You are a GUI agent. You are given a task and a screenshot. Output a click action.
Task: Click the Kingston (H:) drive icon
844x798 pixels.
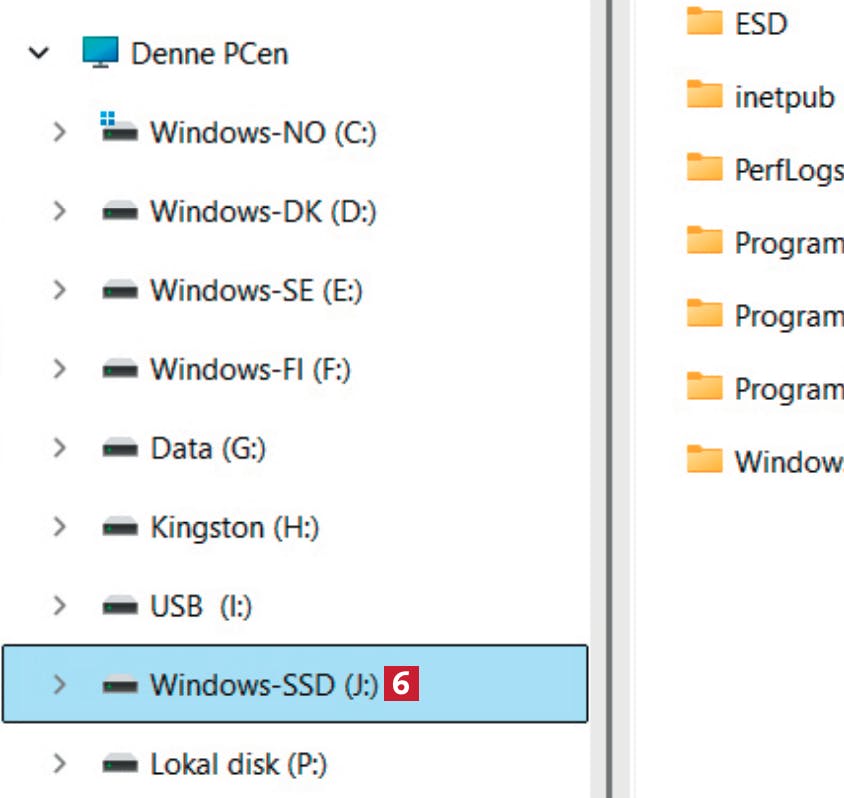pos(120,527)
